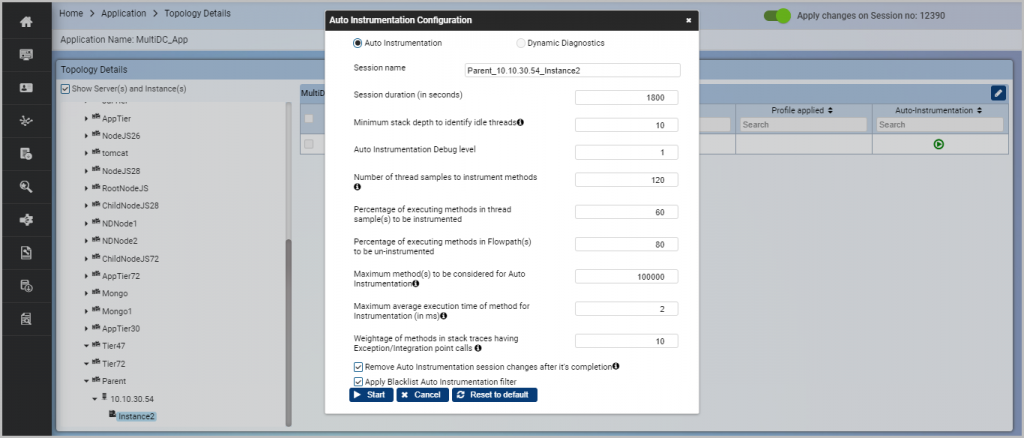This screenshot has width=1024, height=438.
Task: Click Reset to default button
Action: (x=494, y=395)
